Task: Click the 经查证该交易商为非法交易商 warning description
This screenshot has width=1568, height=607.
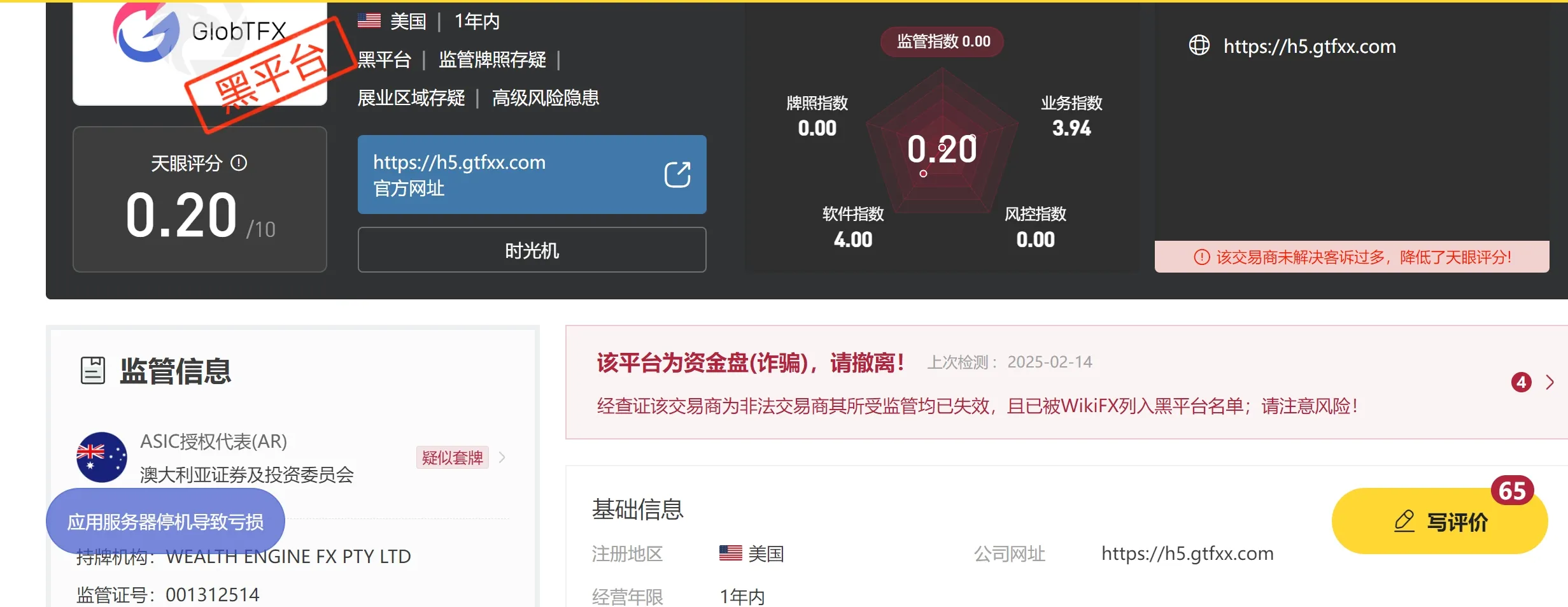Action: pyautogui.click(x=977, y=406)
